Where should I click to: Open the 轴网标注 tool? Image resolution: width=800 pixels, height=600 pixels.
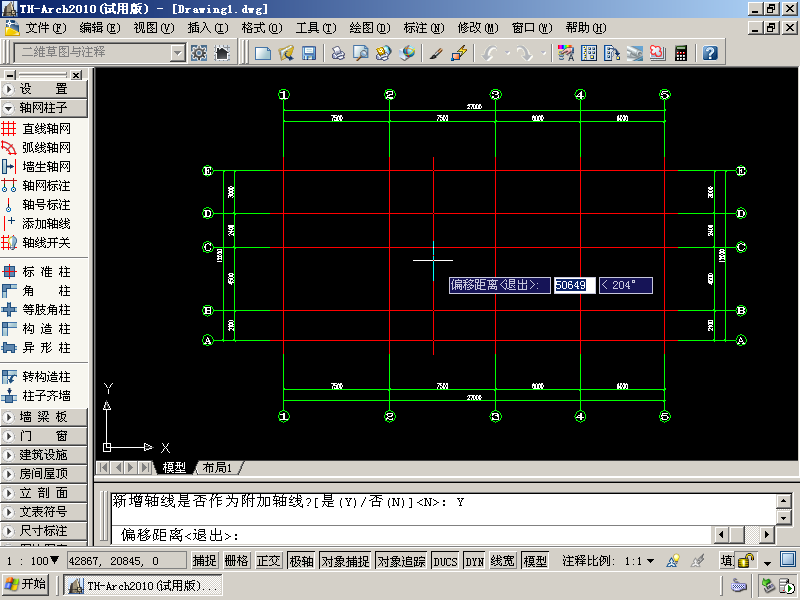[37, 186]
